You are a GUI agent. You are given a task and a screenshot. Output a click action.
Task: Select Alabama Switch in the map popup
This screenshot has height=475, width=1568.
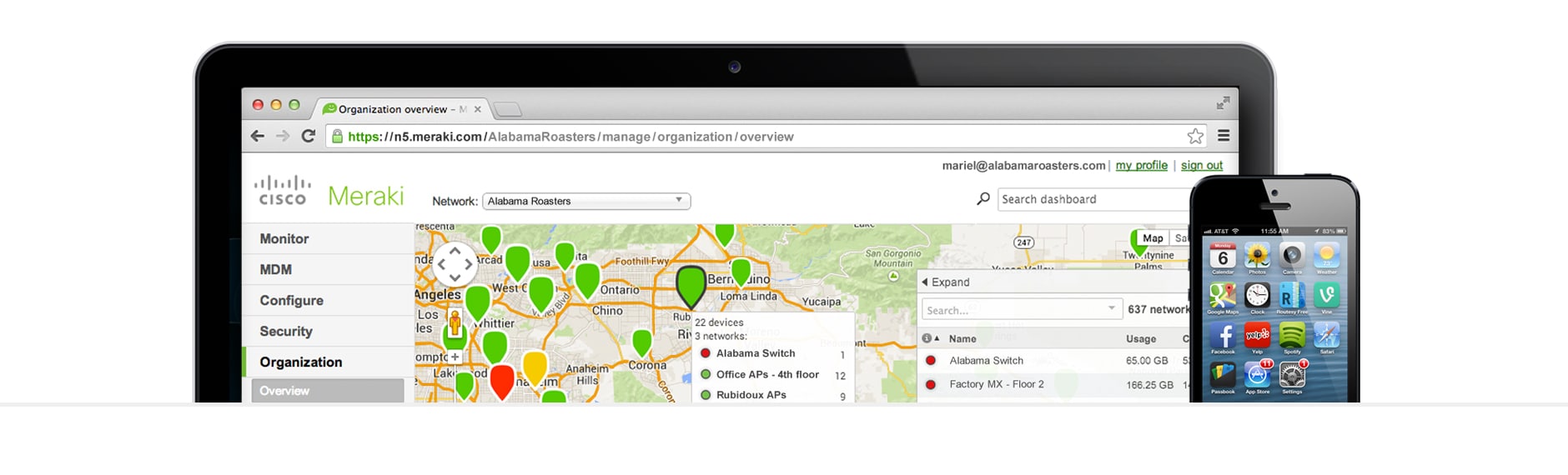[756, 353]
